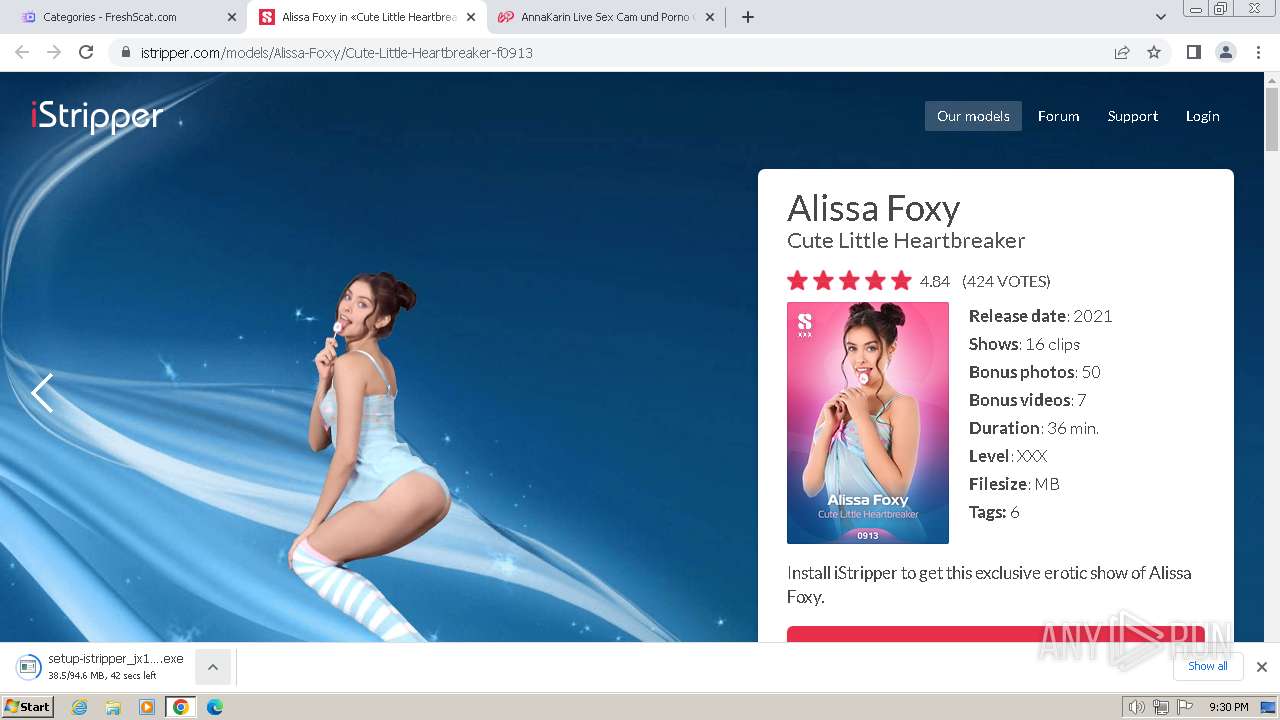This screenshot has width=1280, height=720.
Task: Switch to the AnnaKarin Live tab
Action: 605,17
